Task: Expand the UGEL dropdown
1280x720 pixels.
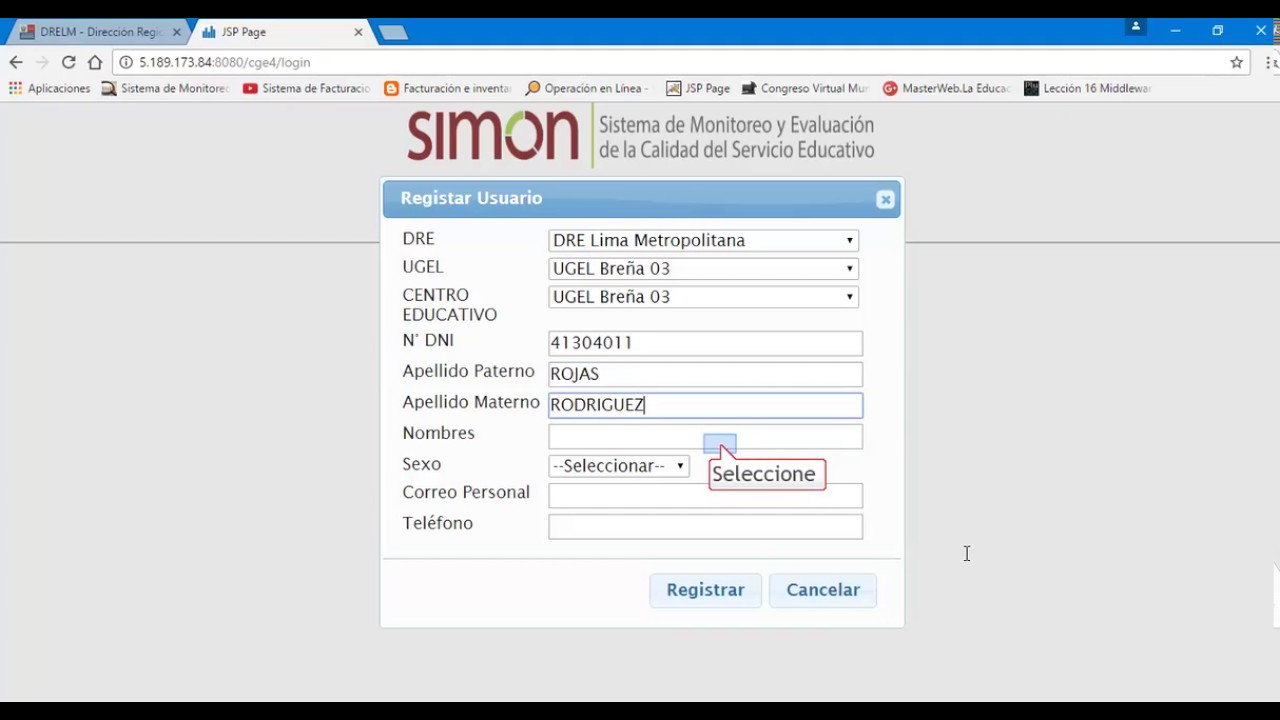Action: point(703,268)
